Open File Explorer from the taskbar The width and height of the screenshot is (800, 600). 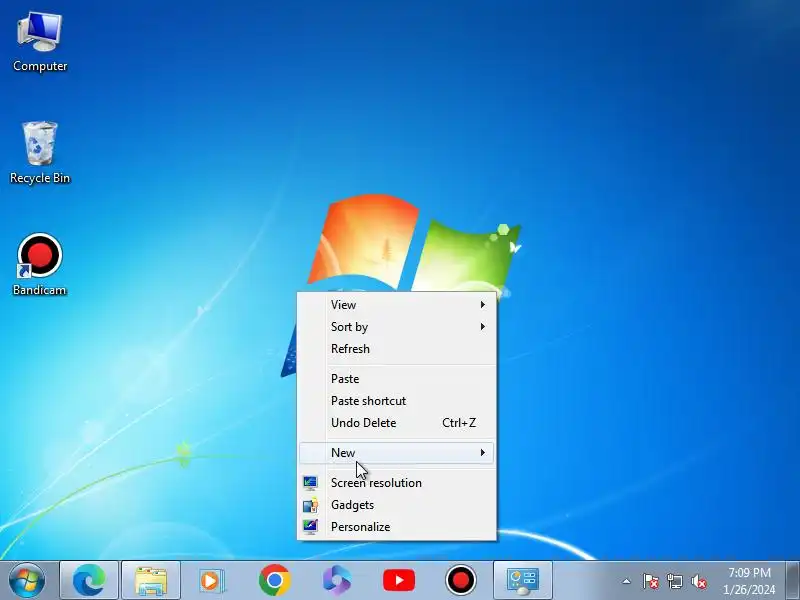pyautogui.click(x=151, y=580)
